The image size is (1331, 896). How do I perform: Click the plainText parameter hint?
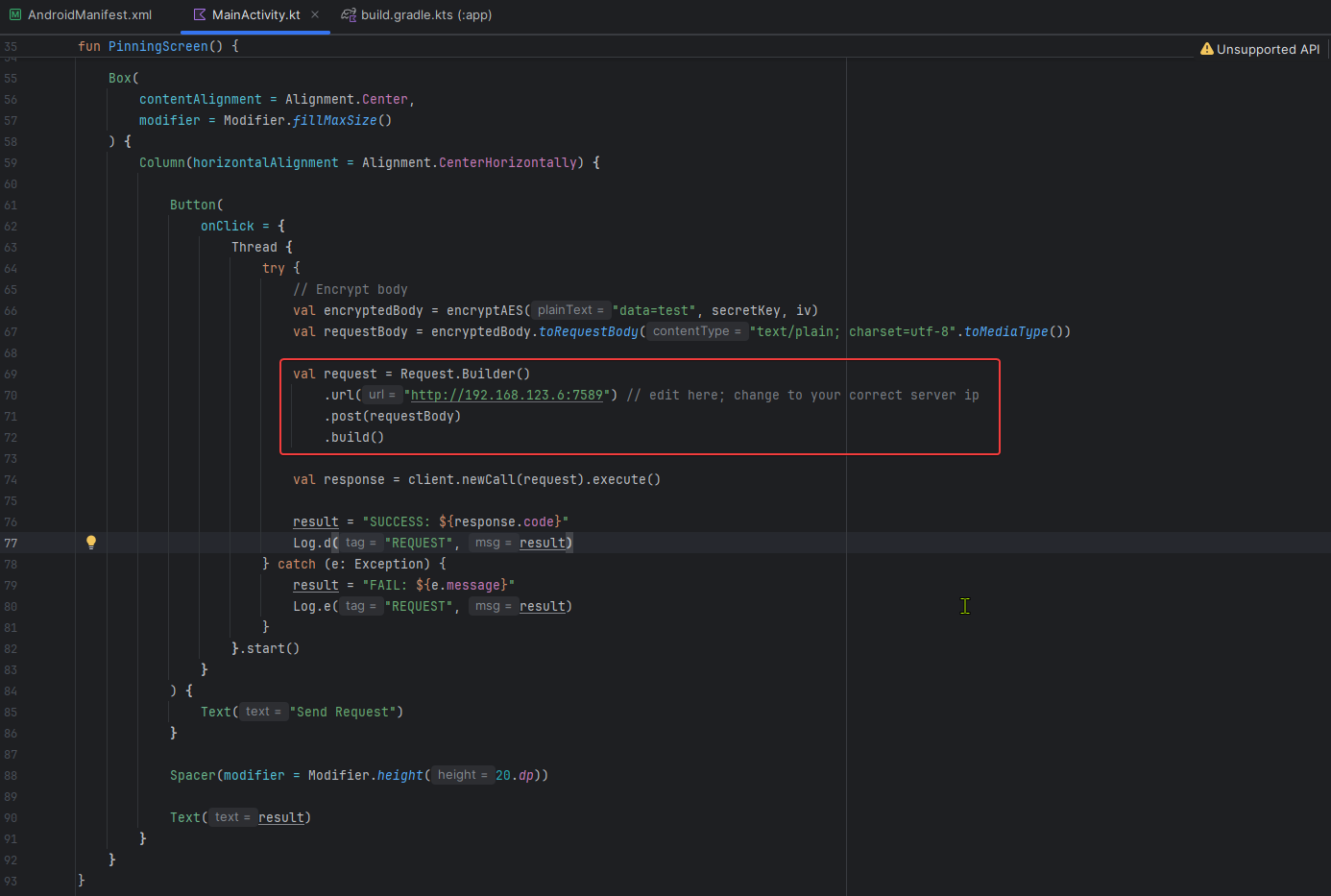pos(570,310)
